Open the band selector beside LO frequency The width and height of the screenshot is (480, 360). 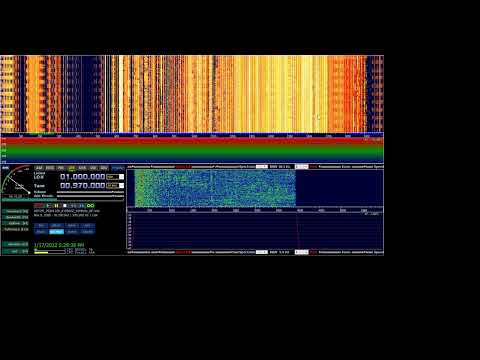pyautogui.click(x=115, y=177)
